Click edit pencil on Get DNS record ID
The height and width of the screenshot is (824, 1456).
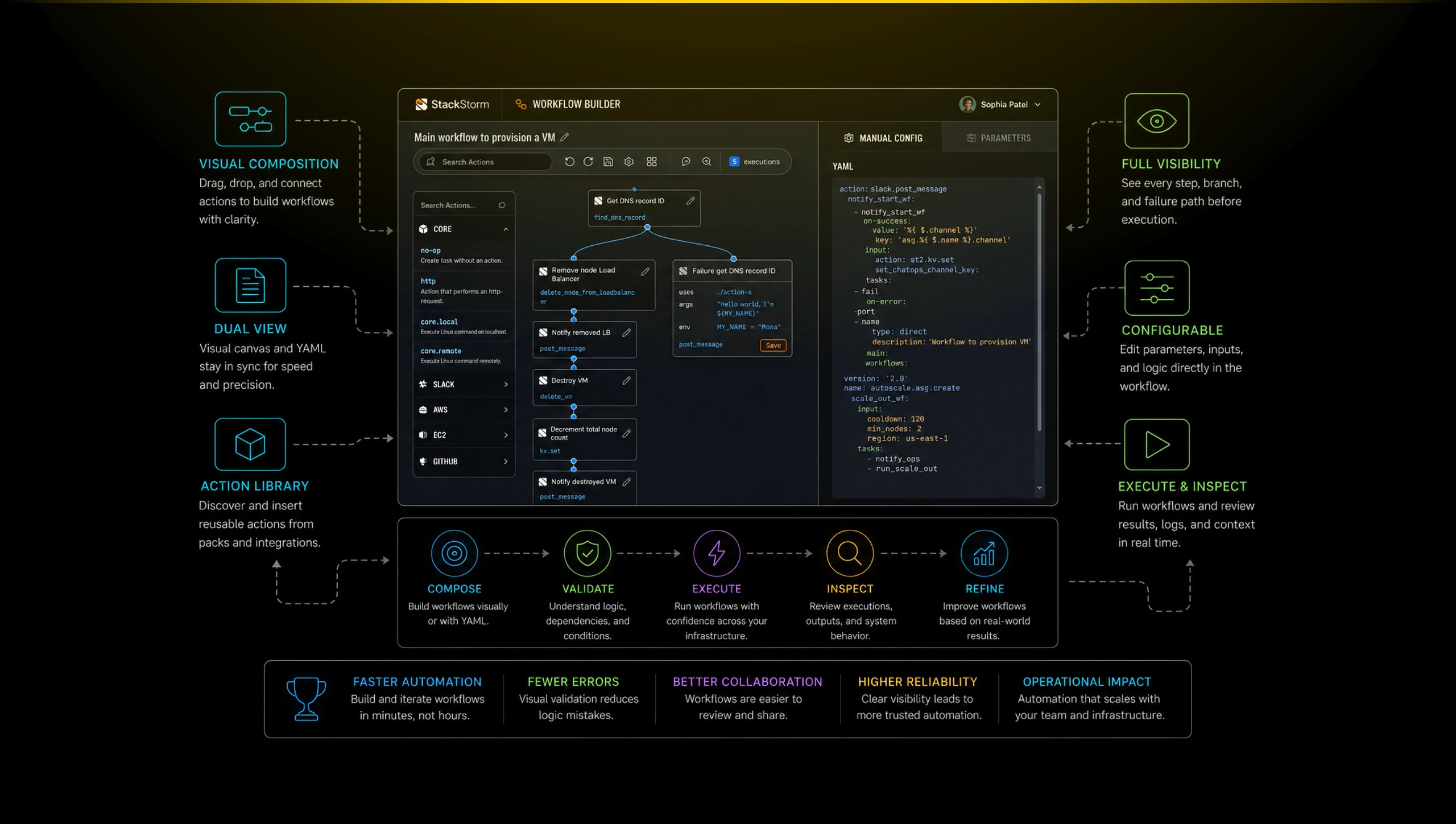(690, 201)
